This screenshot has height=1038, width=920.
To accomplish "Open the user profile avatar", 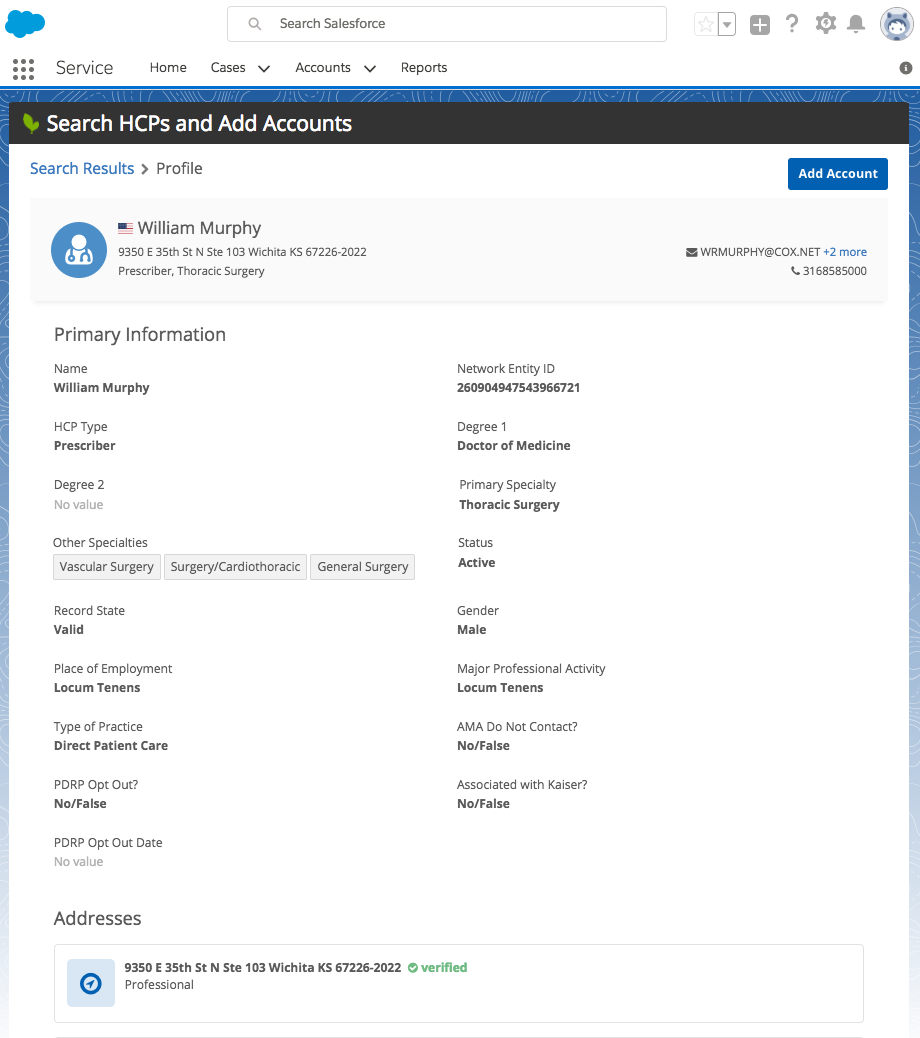I will (896, 24).
